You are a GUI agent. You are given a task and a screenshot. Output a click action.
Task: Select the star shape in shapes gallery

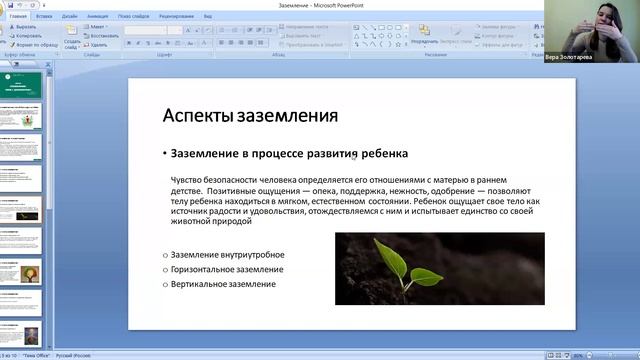pyautogui.click(x=398, y=44)
